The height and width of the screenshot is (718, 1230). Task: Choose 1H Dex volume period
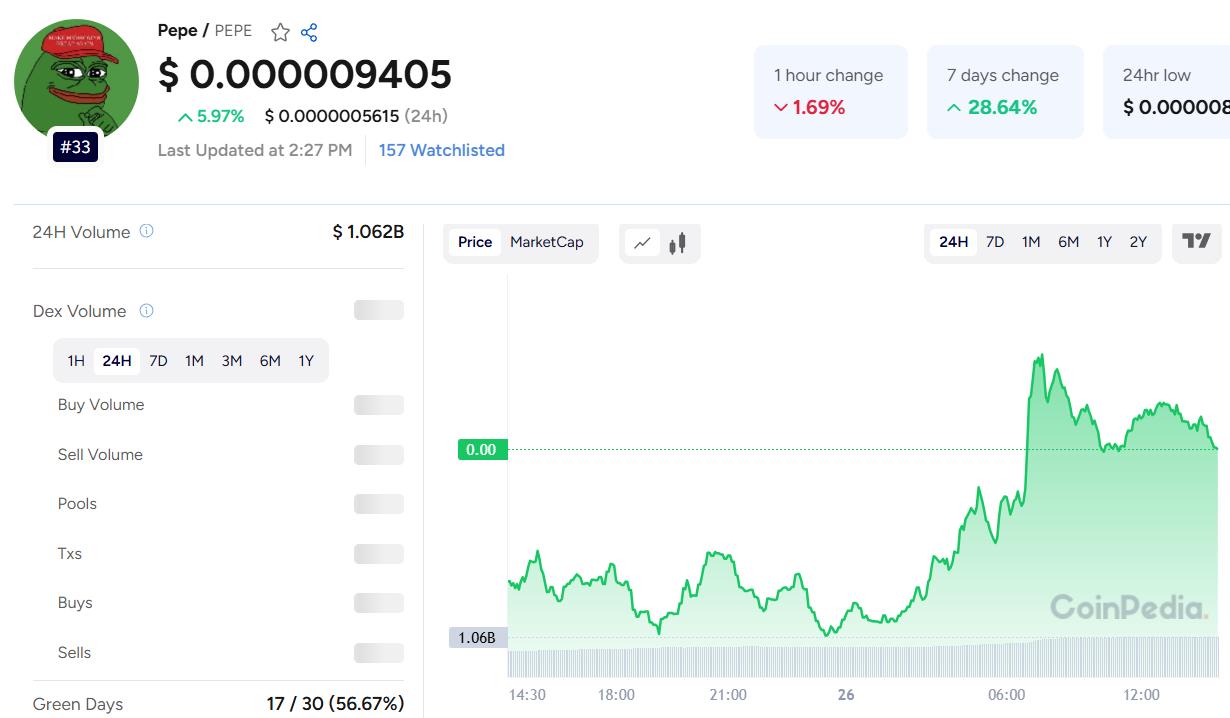[x=76, y=361]
